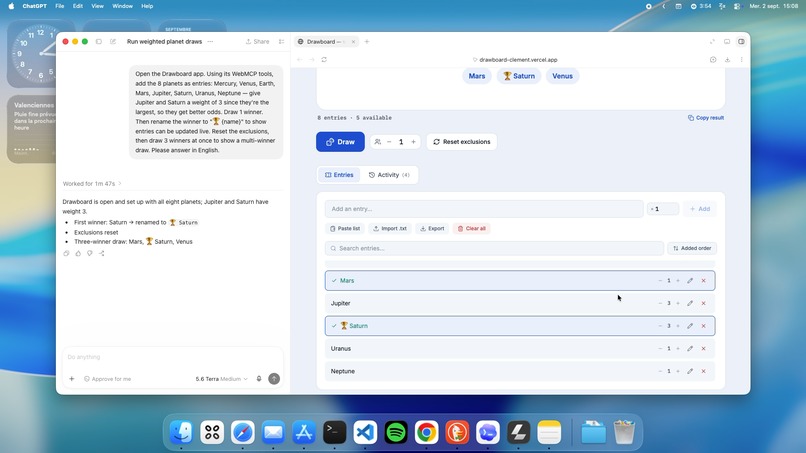
Task: Increase Saturn entry weight
Action: pyautogui.click(x=677, y=326)
